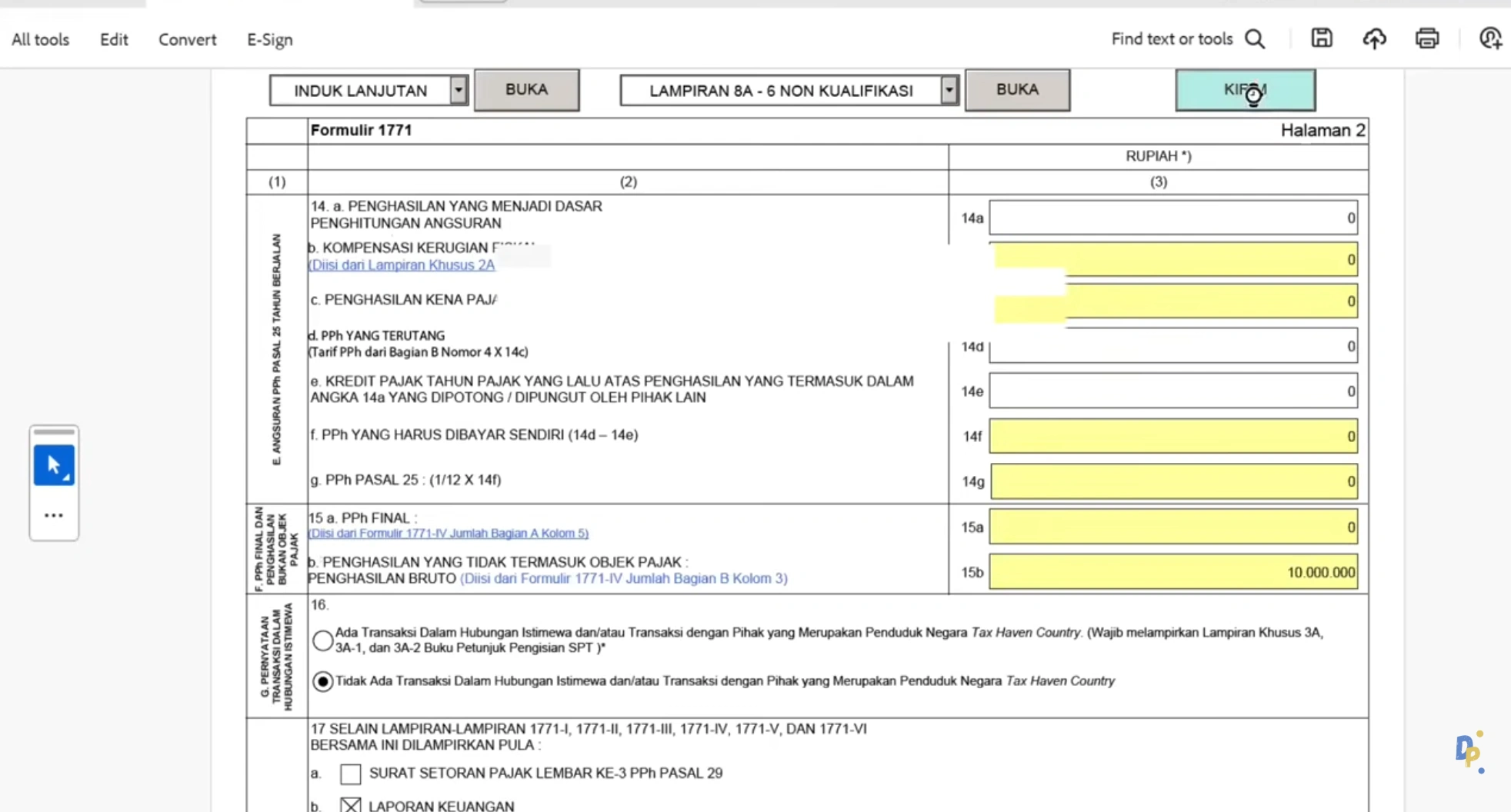
Task: Print the form using the printer icon
Action: [x=1427, y=38]
